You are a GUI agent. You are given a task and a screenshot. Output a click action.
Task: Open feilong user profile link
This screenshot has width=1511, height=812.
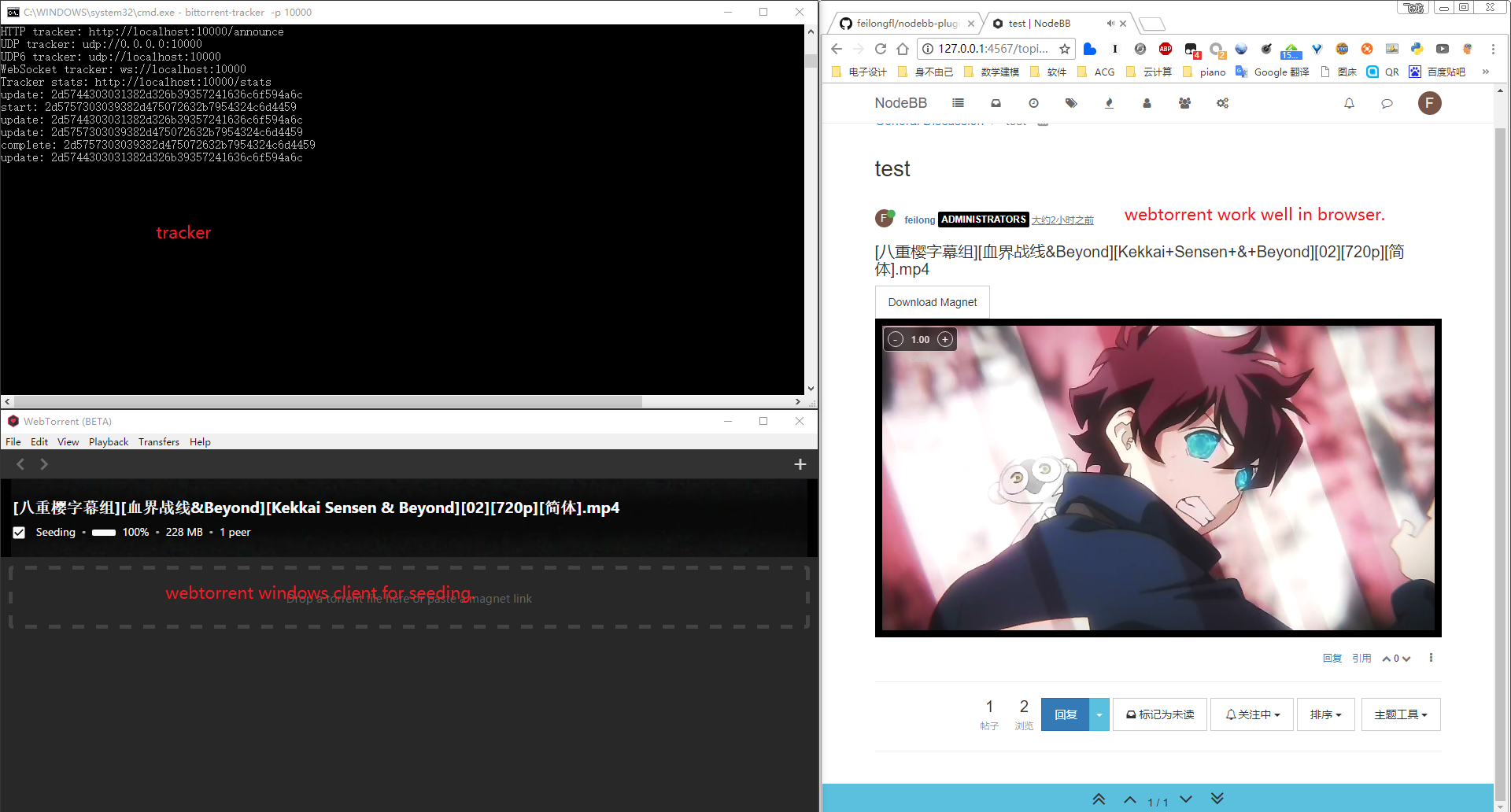(919, 220)
